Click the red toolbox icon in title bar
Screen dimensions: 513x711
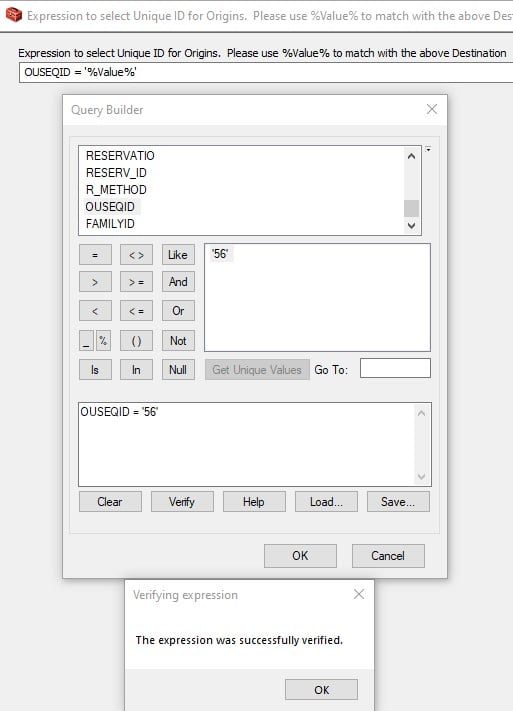pos(14,15)
